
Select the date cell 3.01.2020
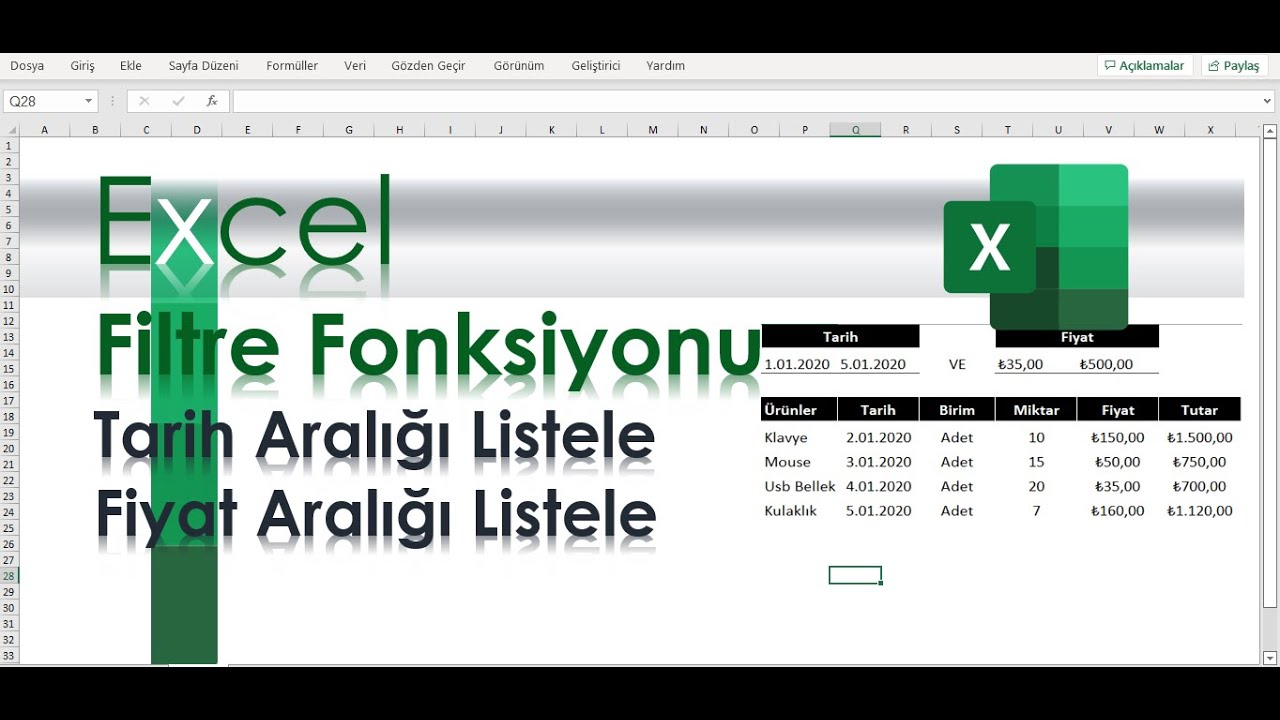pos(879,462)
